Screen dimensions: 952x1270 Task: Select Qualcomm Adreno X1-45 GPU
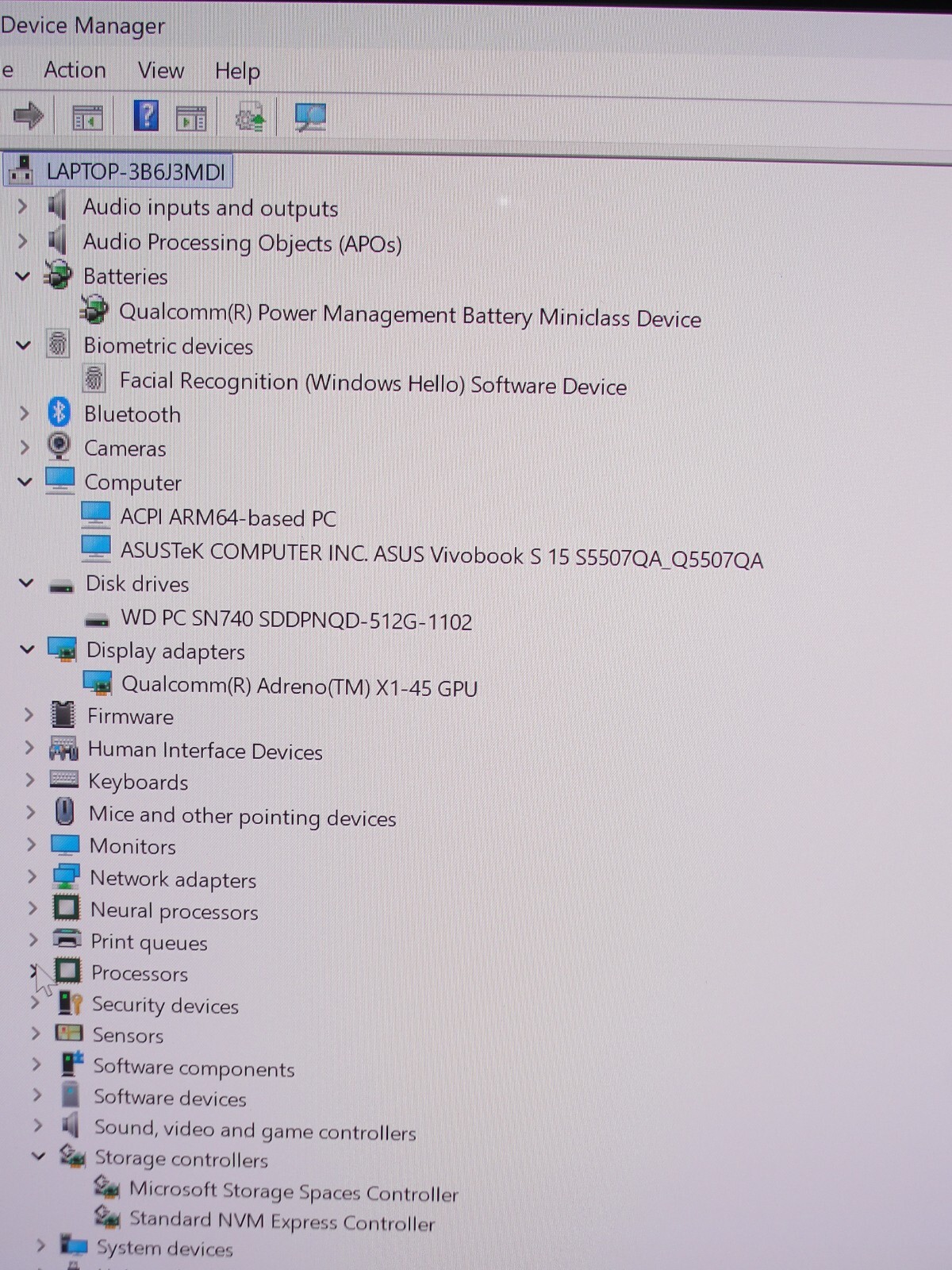(300, 686)
